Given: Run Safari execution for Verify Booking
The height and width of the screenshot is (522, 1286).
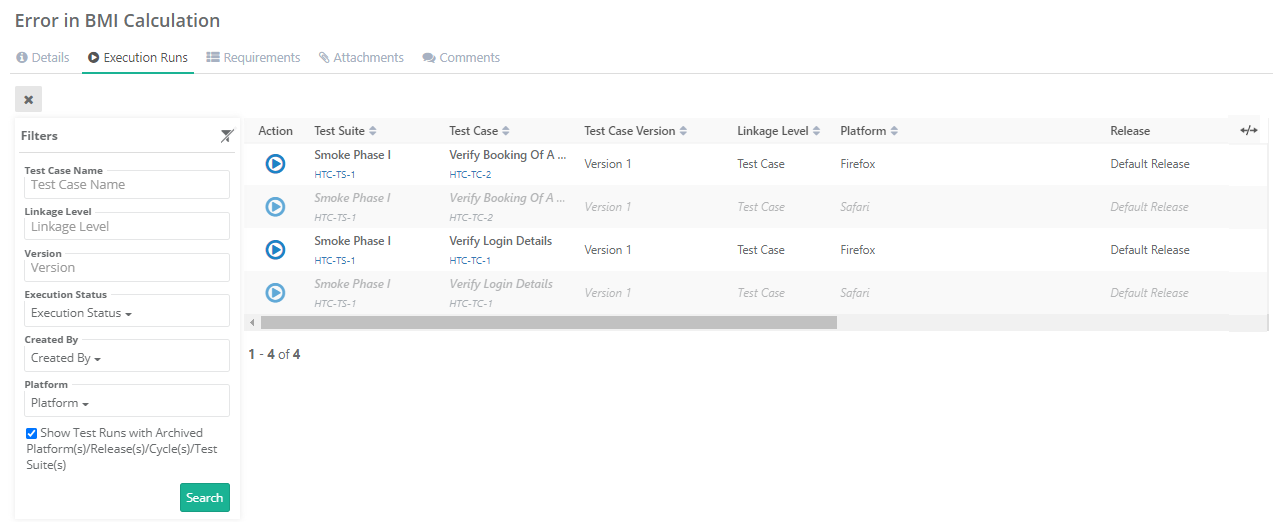Looking at the screenshot, I should tap(276, 207).
